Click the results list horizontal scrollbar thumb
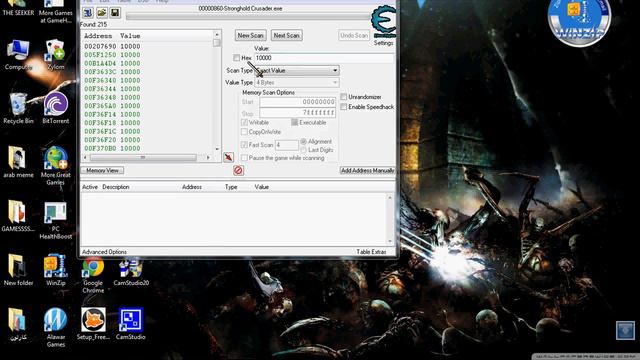 coord(143,157)
